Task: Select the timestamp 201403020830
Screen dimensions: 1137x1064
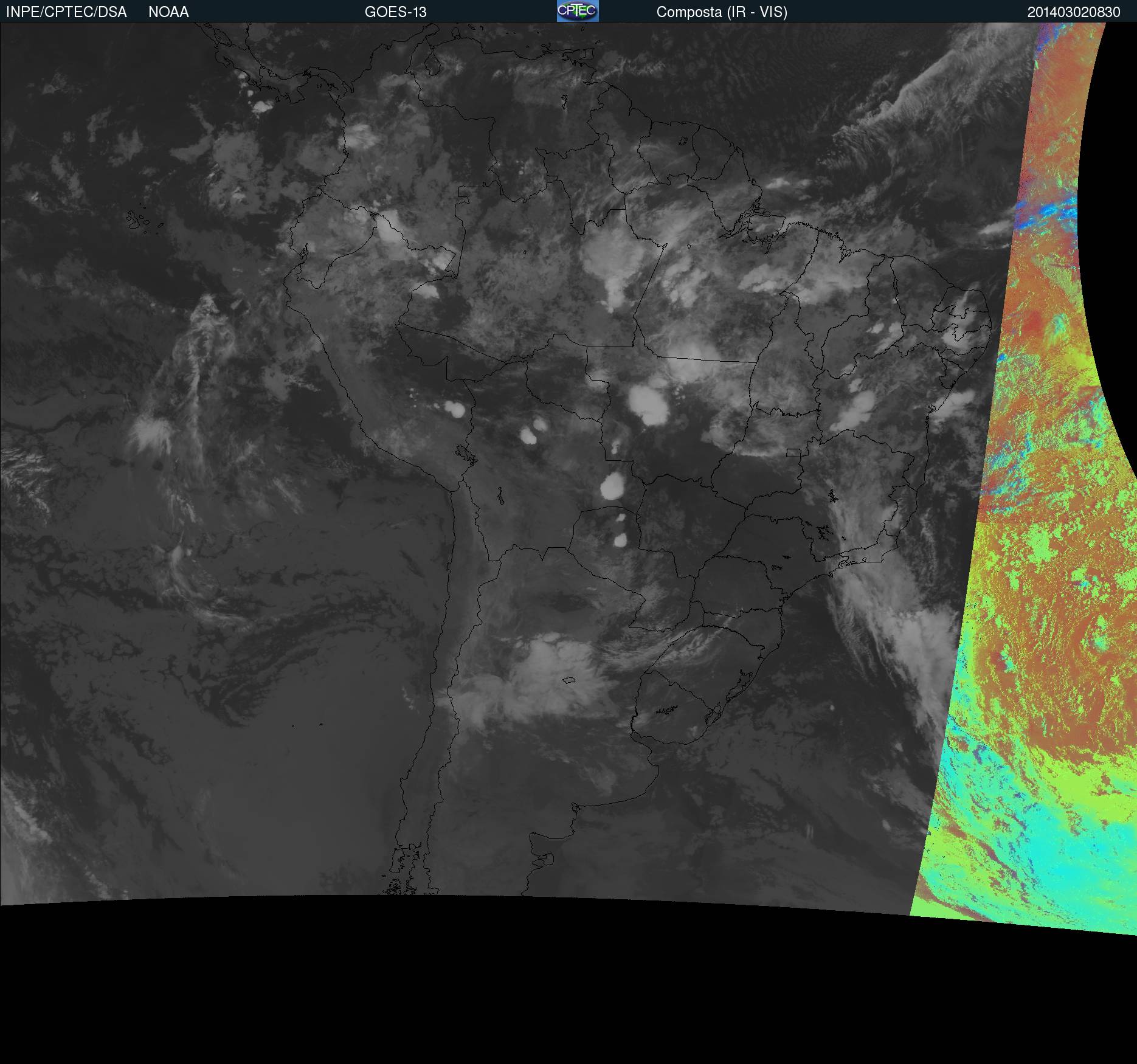Action: 1074,12
